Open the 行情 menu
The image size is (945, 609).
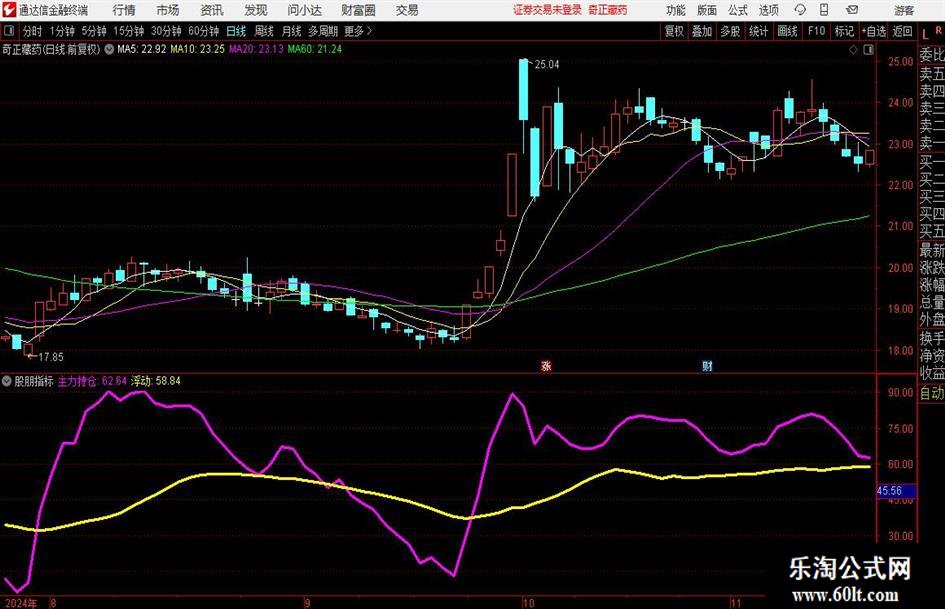pos(124,10)
